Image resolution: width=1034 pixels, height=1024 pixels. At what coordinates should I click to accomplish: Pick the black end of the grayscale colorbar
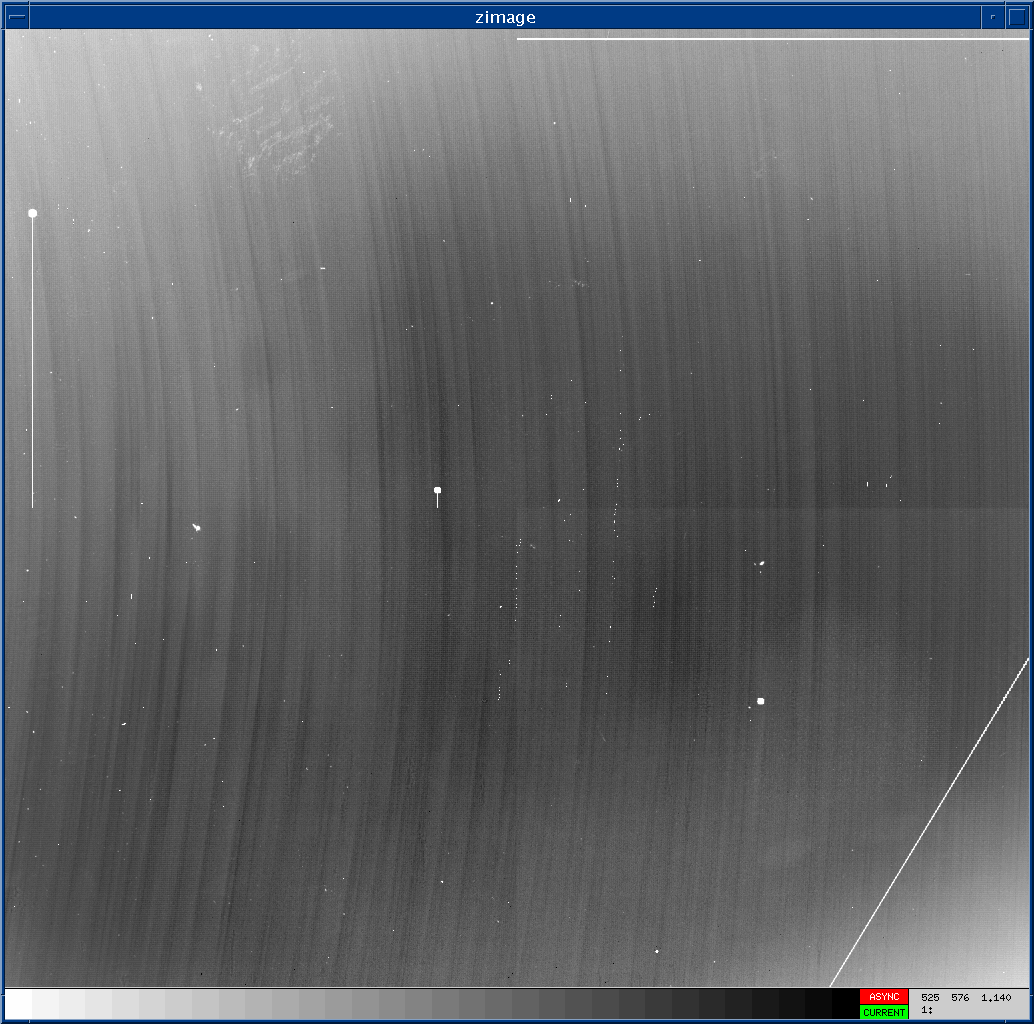(x=845, y=1004)
